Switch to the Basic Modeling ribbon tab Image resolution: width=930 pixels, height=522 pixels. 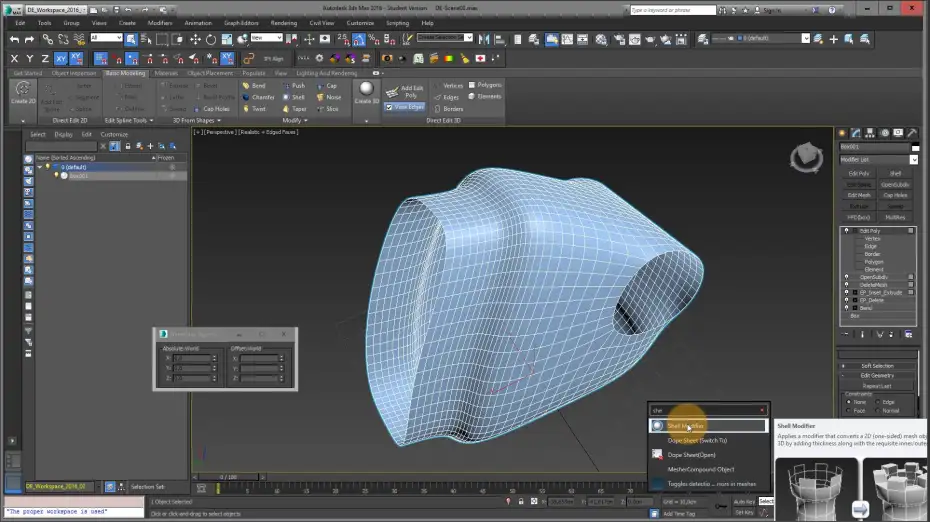(125, 74)
